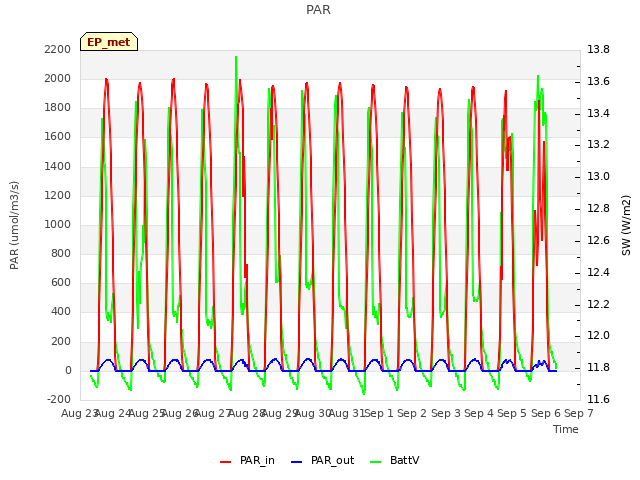The image size is (640, 480).
Task: Click the PAR chart title
Action: coord(318,10)
